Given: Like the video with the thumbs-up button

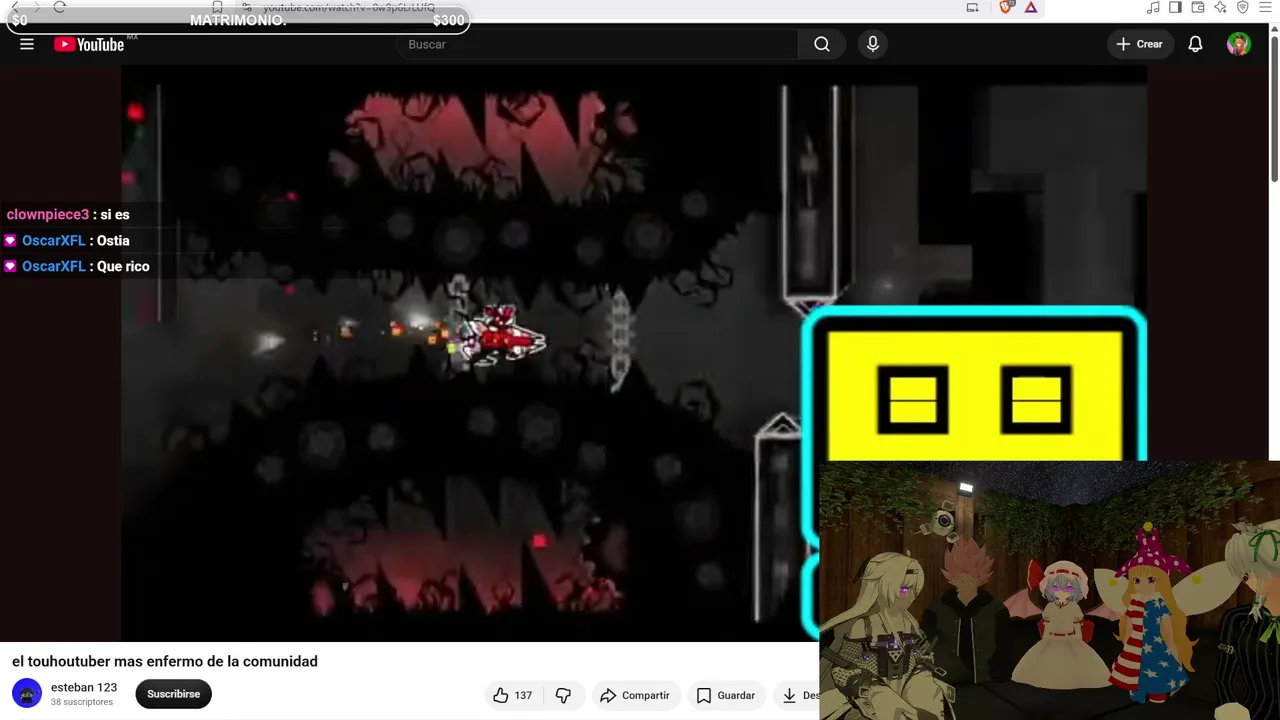Looking at the screenshot, I should [512, 695].
